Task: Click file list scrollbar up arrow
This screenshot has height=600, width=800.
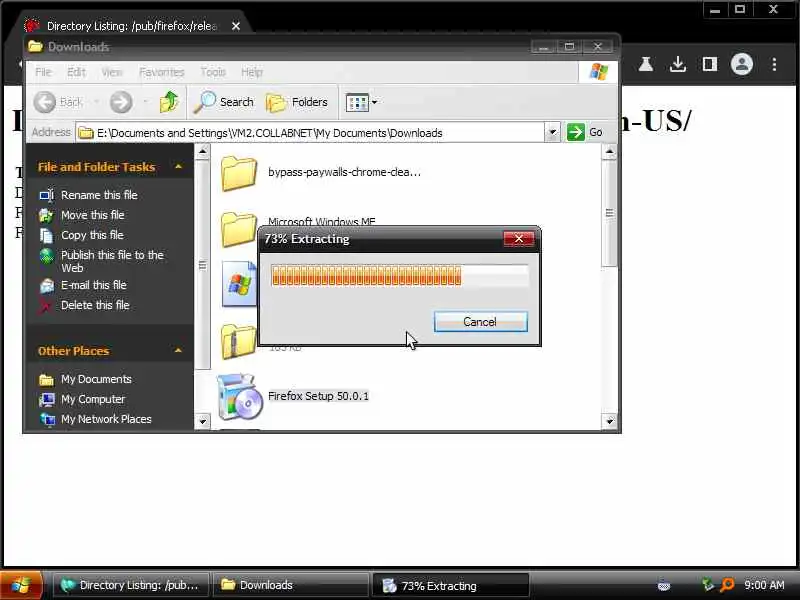Action: [609, 152]
